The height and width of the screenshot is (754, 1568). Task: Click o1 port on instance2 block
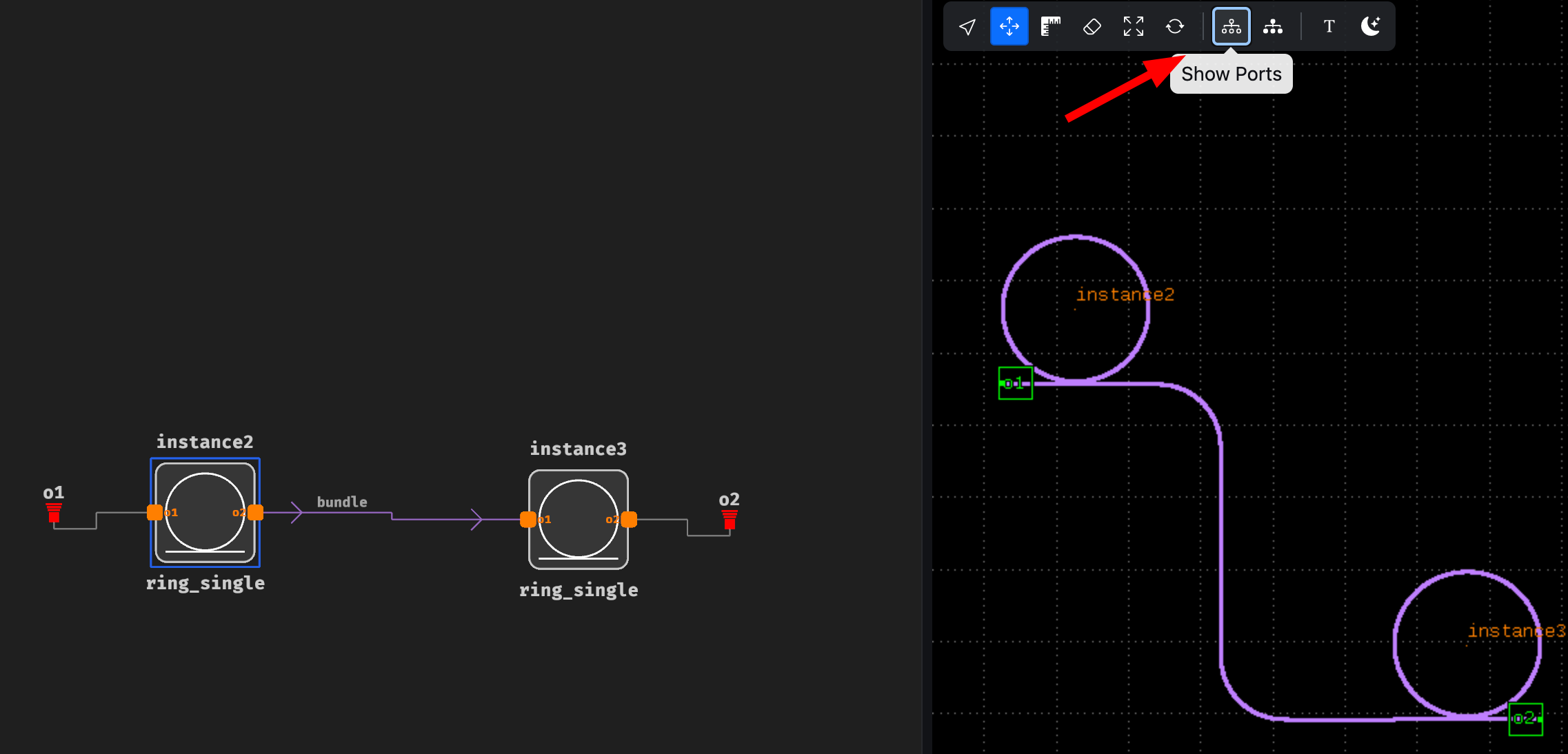[x=154, y=512]
